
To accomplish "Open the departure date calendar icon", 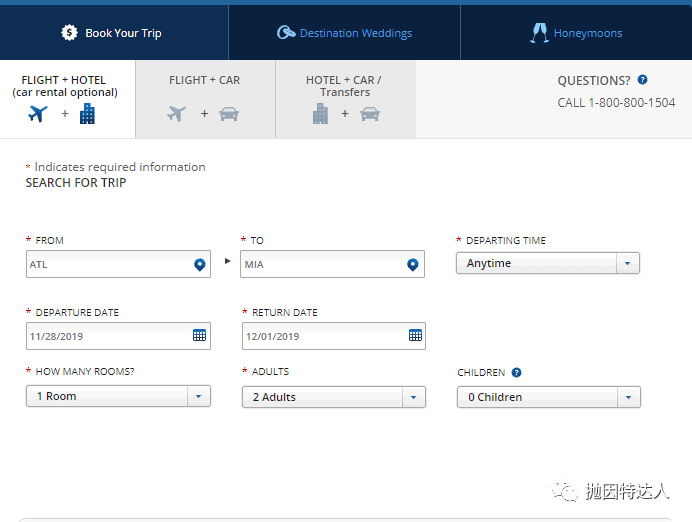I will coord(199,336).
